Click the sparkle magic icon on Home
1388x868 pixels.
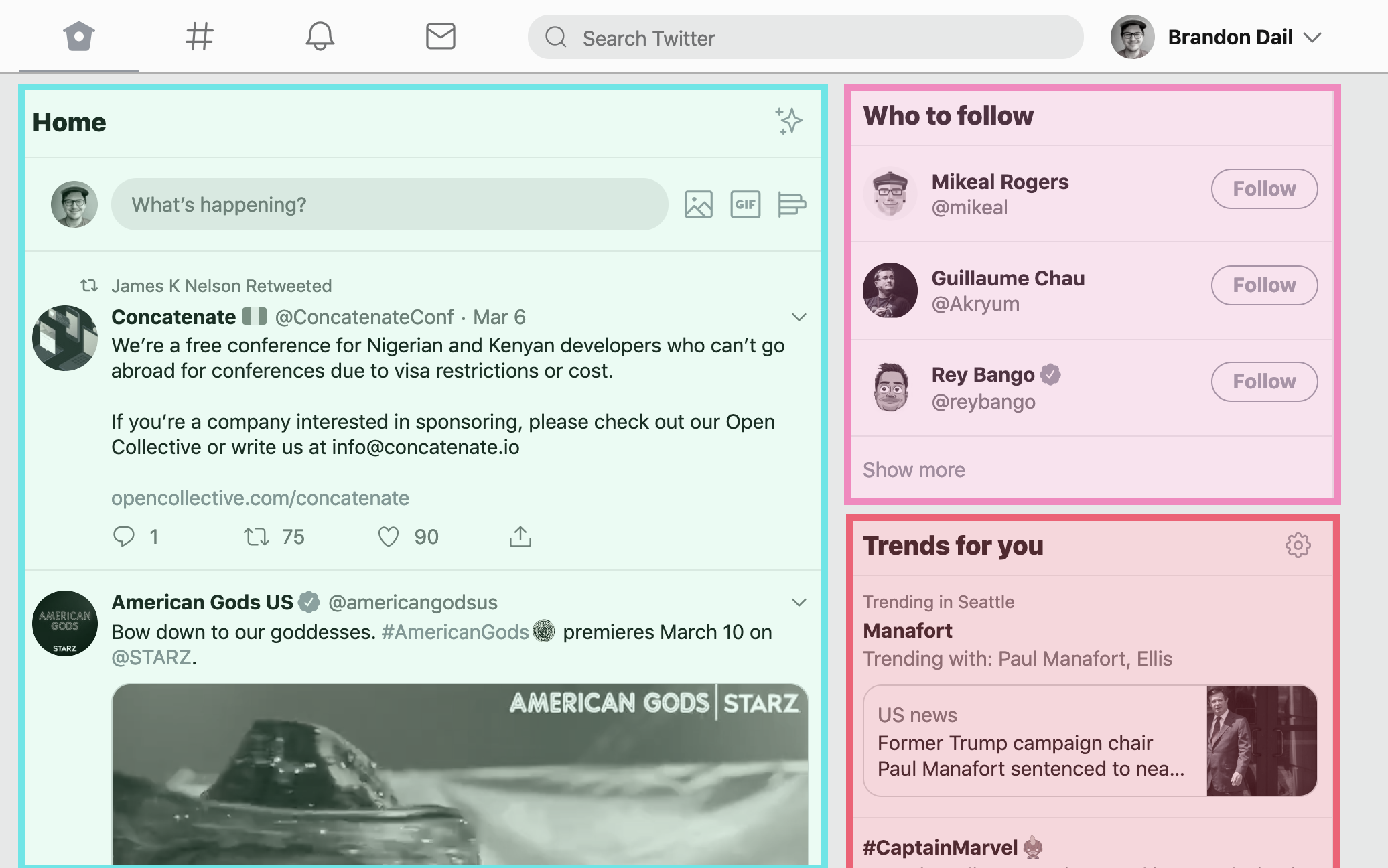pos(789,122)
